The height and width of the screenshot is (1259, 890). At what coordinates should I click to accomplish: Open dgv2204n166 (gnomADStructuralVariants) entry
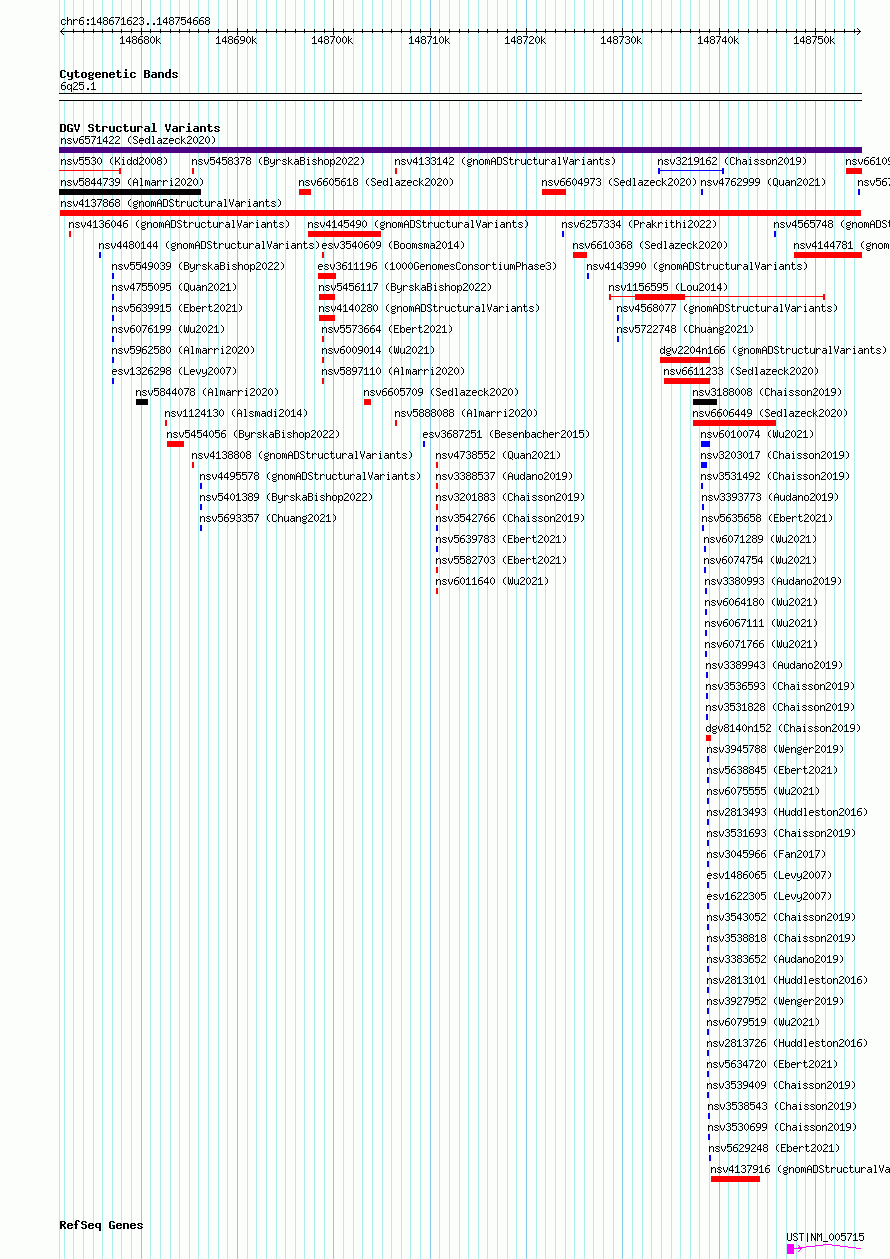tap(773, 350)
